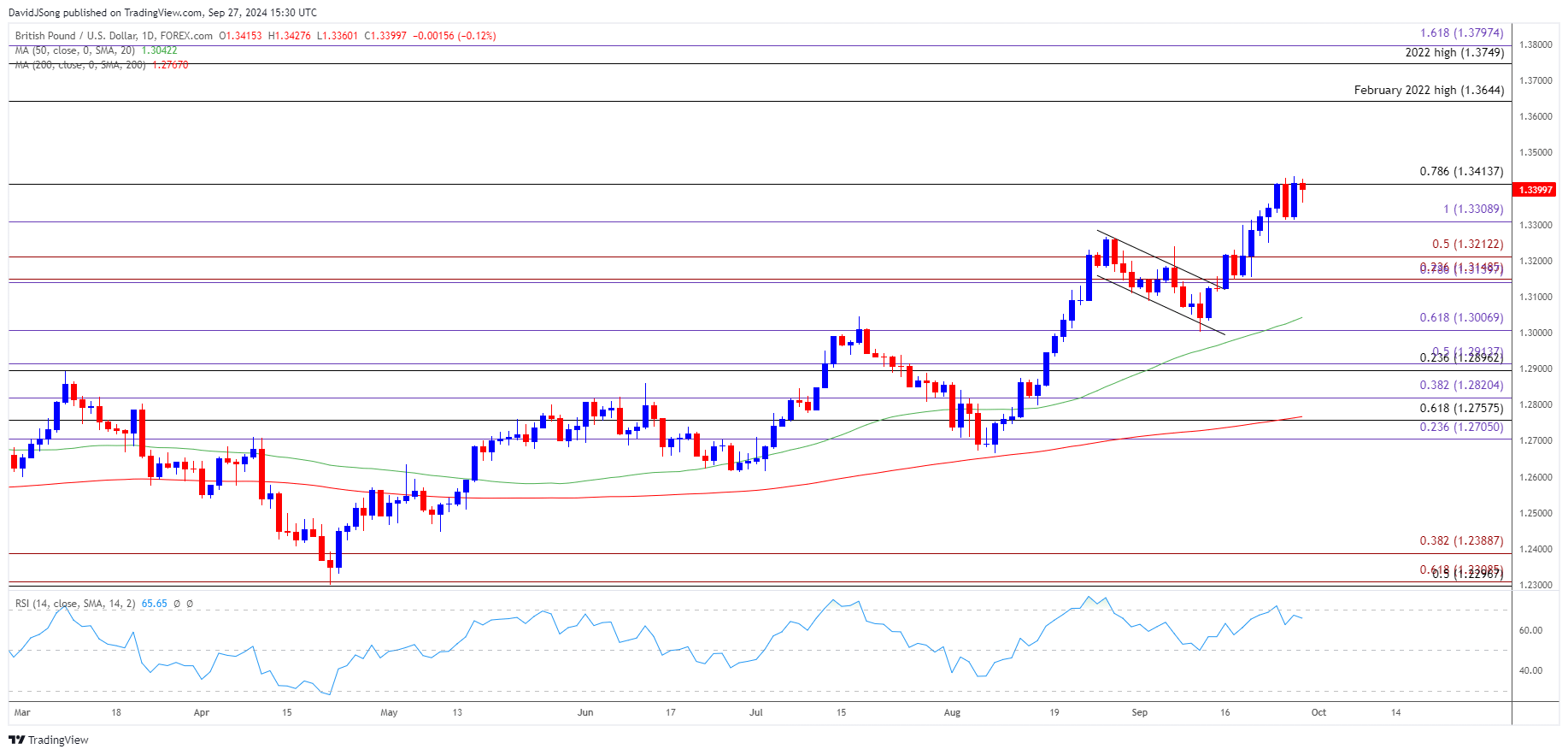Select the 1.35000 price axis tick
1568x755 pixels.
(x=1535, y=153)
